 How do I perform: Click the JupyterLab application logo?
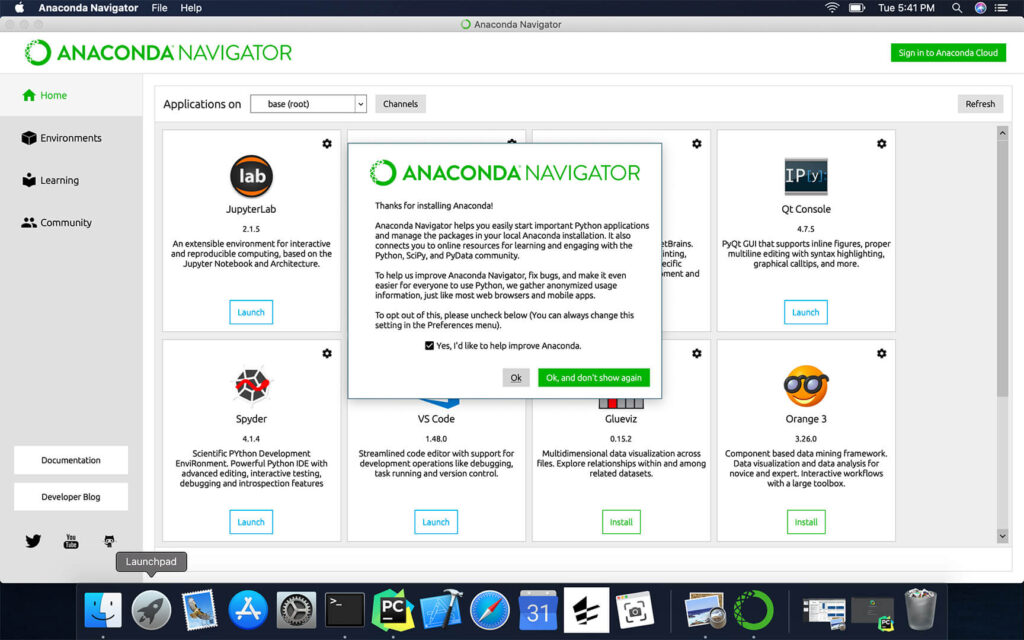click(x=251, y=176)
